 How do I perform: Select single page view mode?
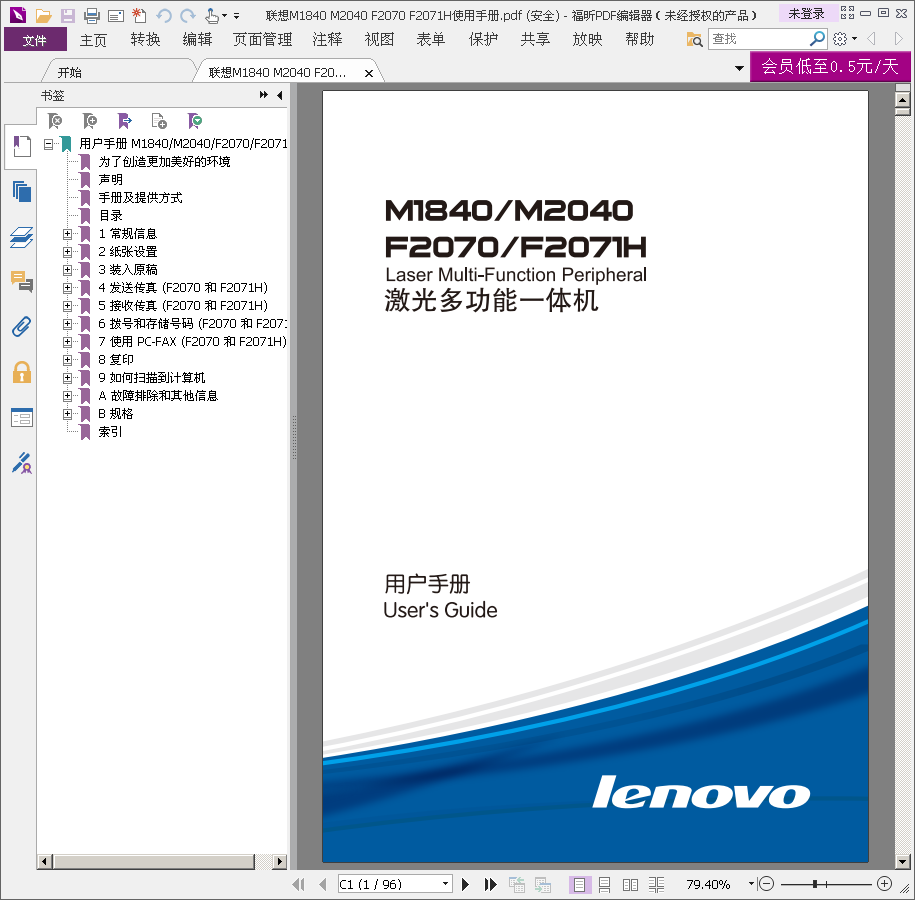579,885
